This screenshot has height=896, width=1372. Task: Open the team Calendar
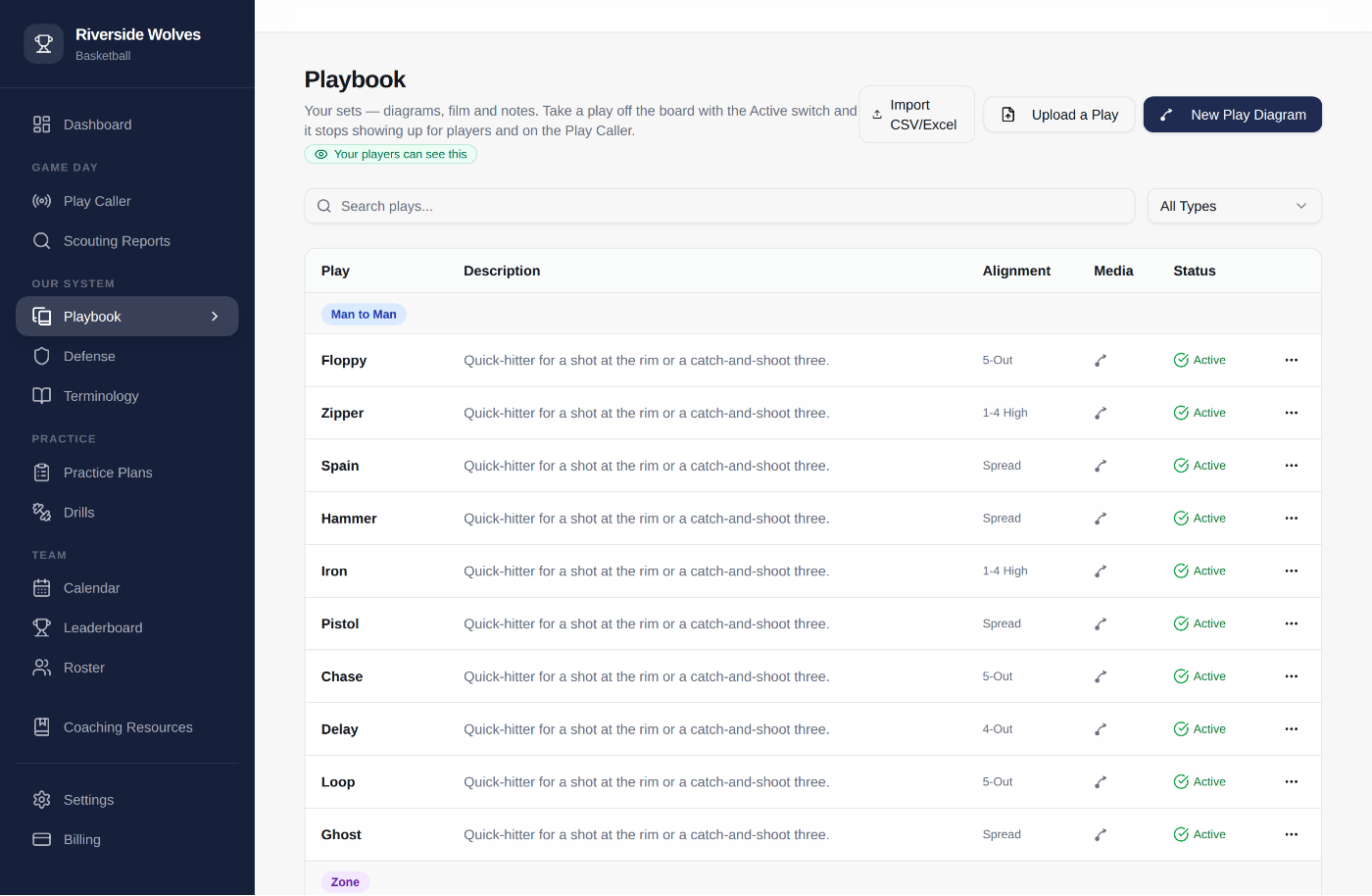127,588
